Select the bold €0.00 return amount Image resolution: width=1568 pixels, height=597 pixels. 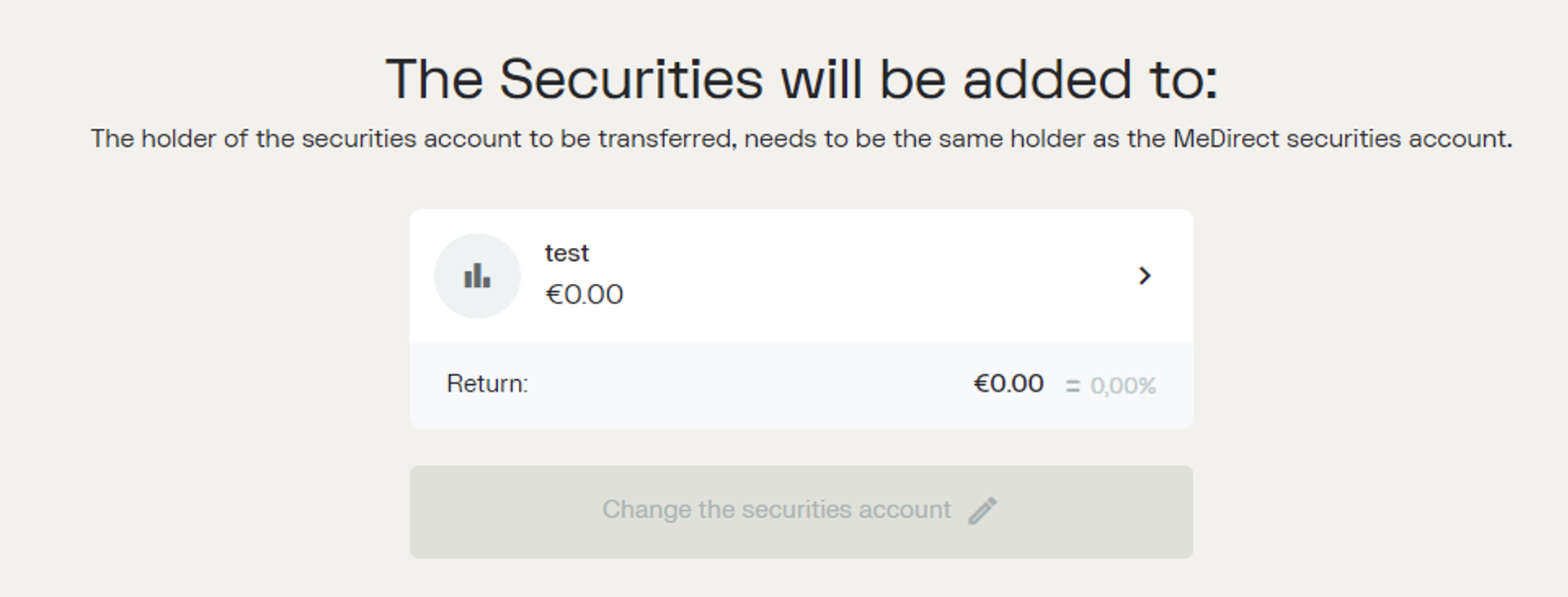pos(1008,383)
